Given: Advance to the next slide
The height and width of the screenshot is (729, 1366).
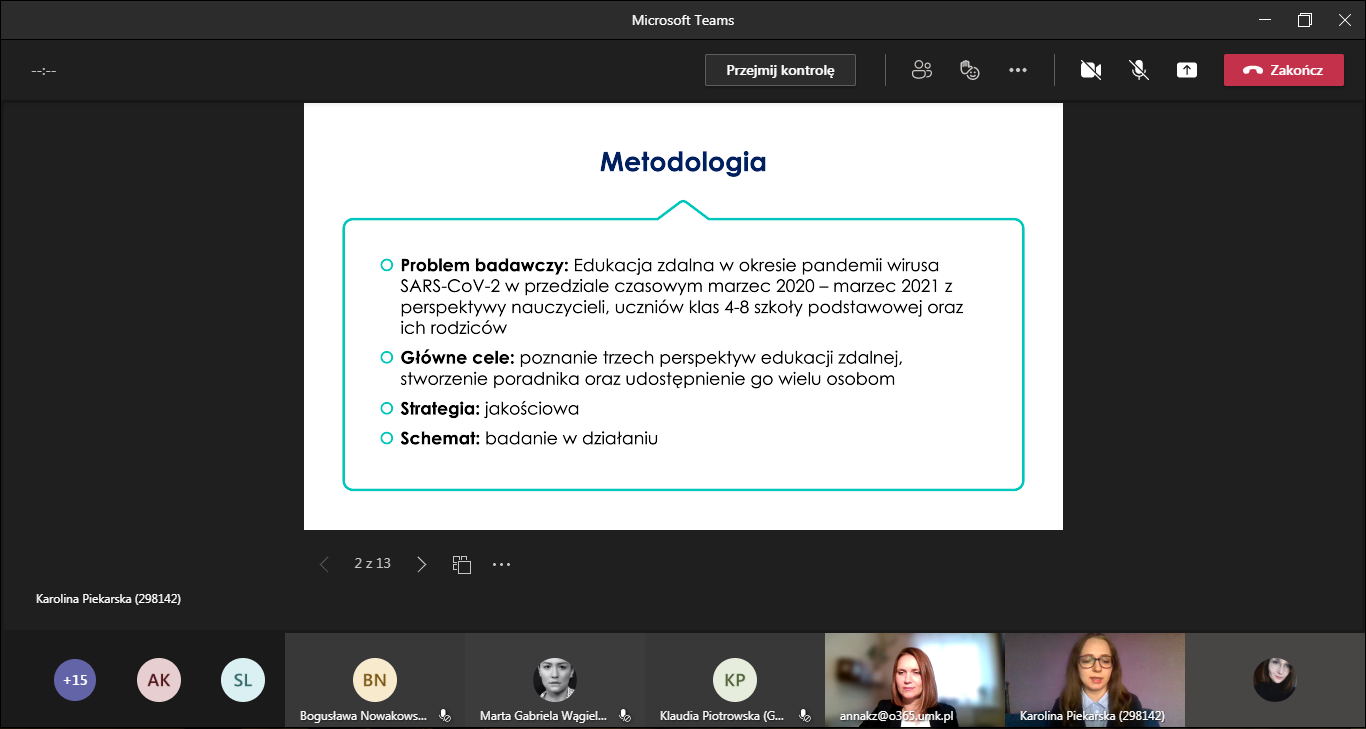Looking at the screenshot, I should coord(421,564).
